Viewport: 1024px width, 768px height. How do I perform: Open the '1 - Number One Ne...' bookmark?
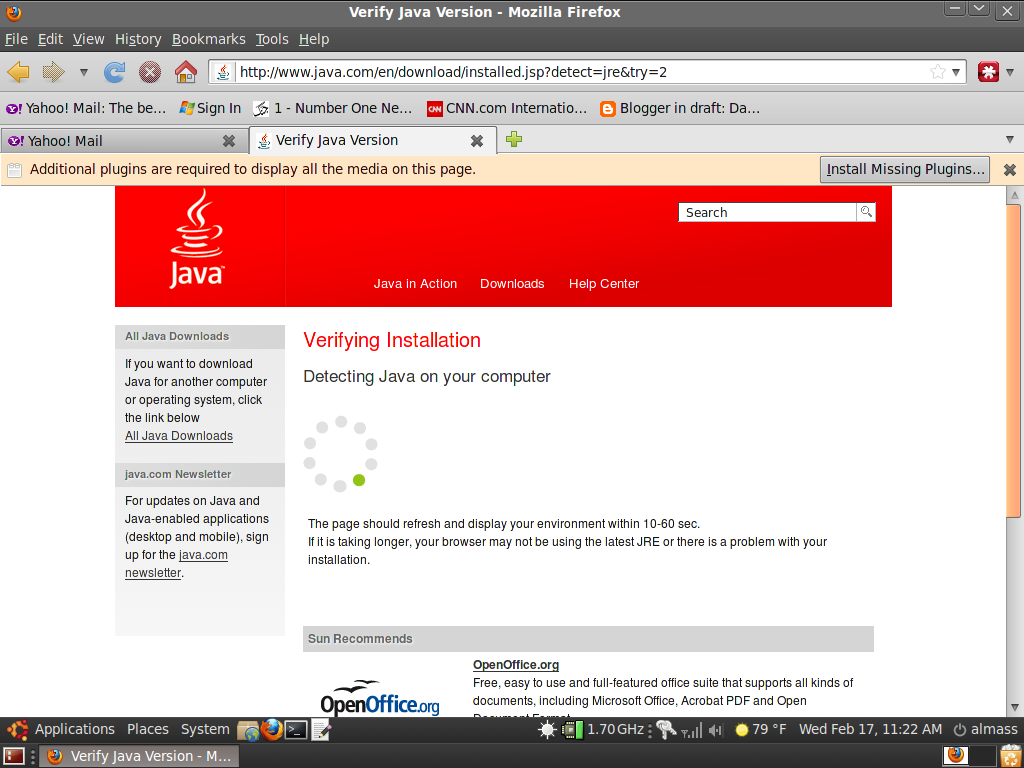tap(333, 108)
